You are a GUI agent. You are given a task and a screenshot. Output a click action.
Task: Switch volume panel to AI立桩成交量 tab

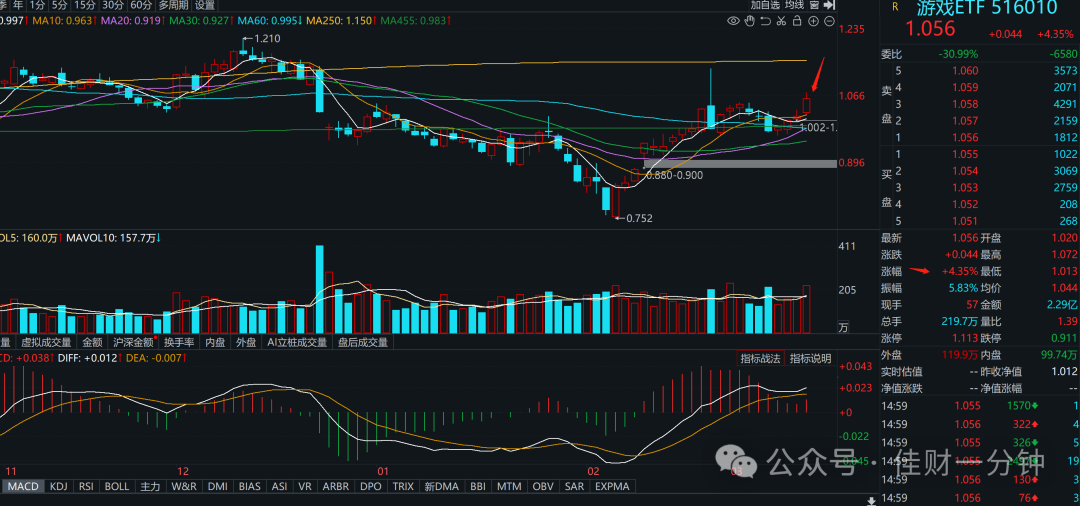coord(297,342)
